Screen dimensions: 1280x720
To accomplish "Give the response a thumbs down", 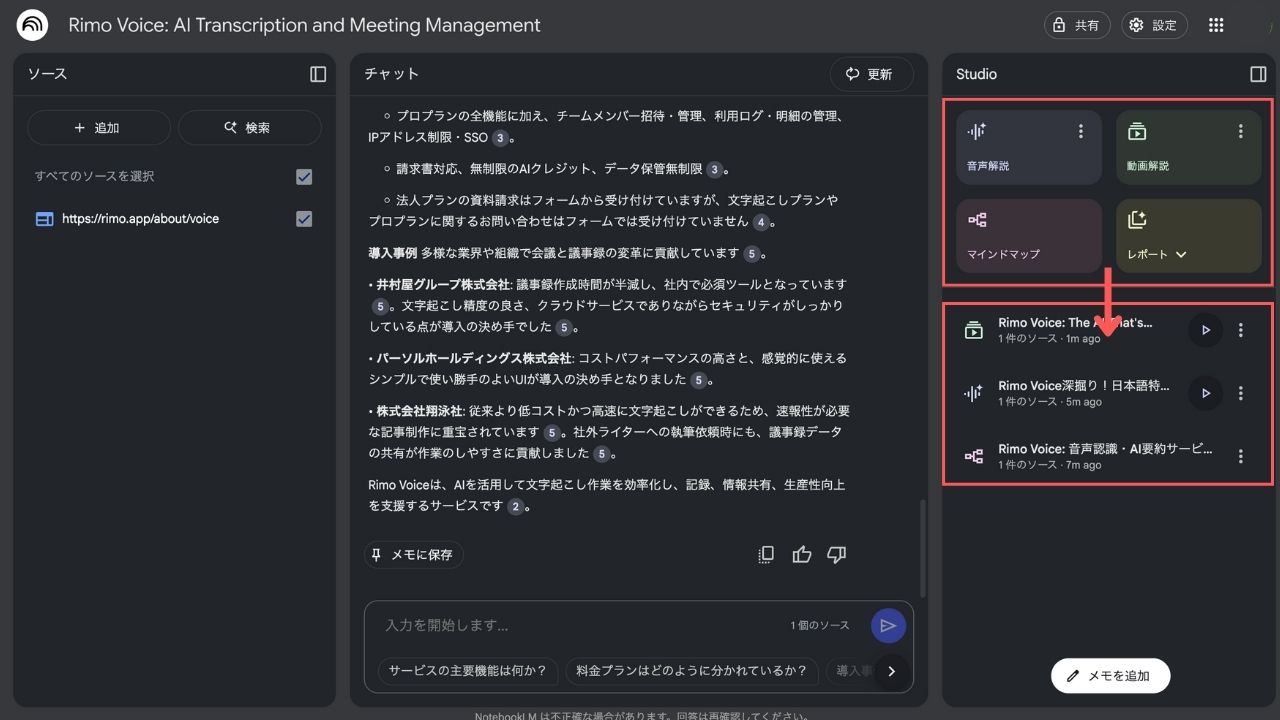I will [836, 555].
